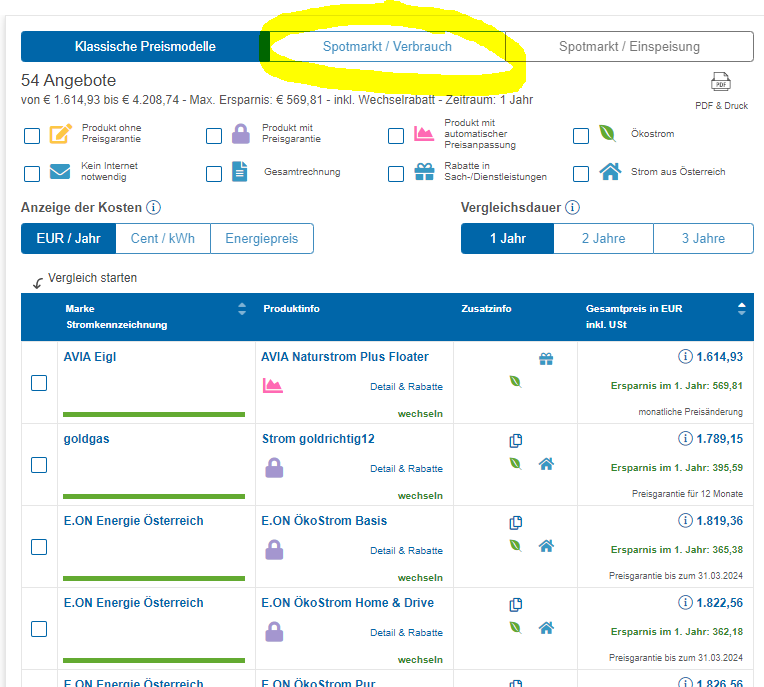
Task: Open info icon beside Anzeige der Kosten
Action: pos(153,208)
